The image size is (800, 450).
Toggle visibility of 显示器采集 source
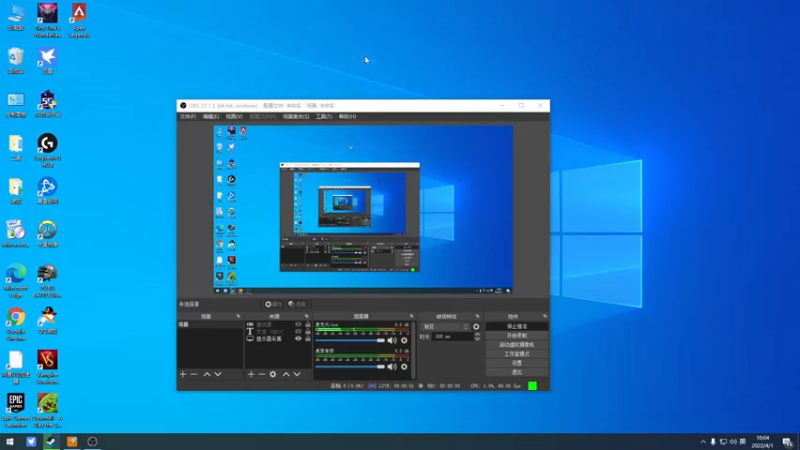pos(298,339)
